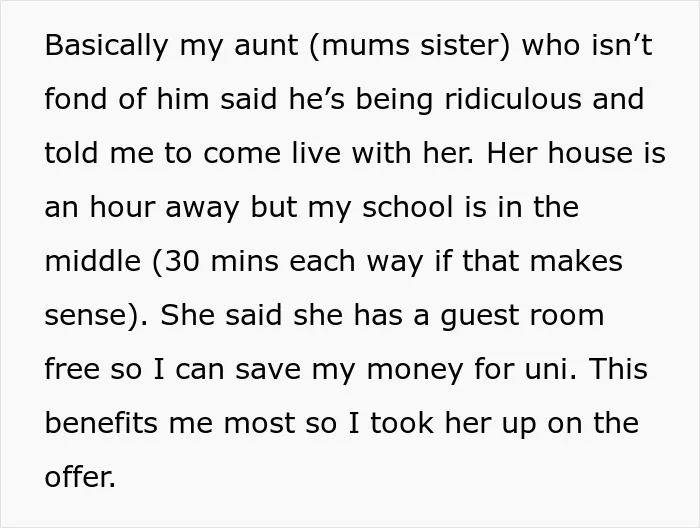Click the word "uni"

tap(547, 370)
